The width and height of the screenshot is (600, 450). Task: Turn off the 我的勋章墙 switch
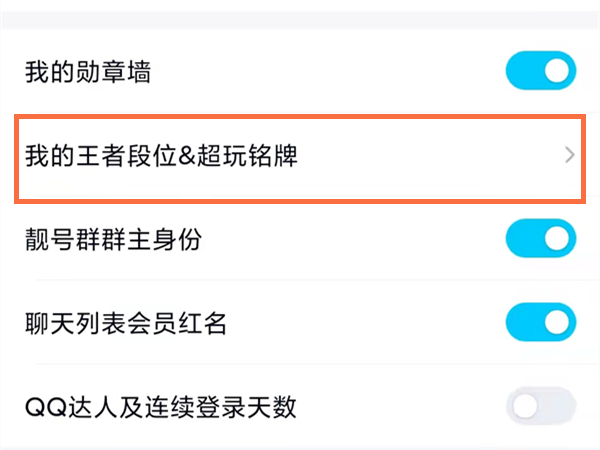click(x=541, y=72)
